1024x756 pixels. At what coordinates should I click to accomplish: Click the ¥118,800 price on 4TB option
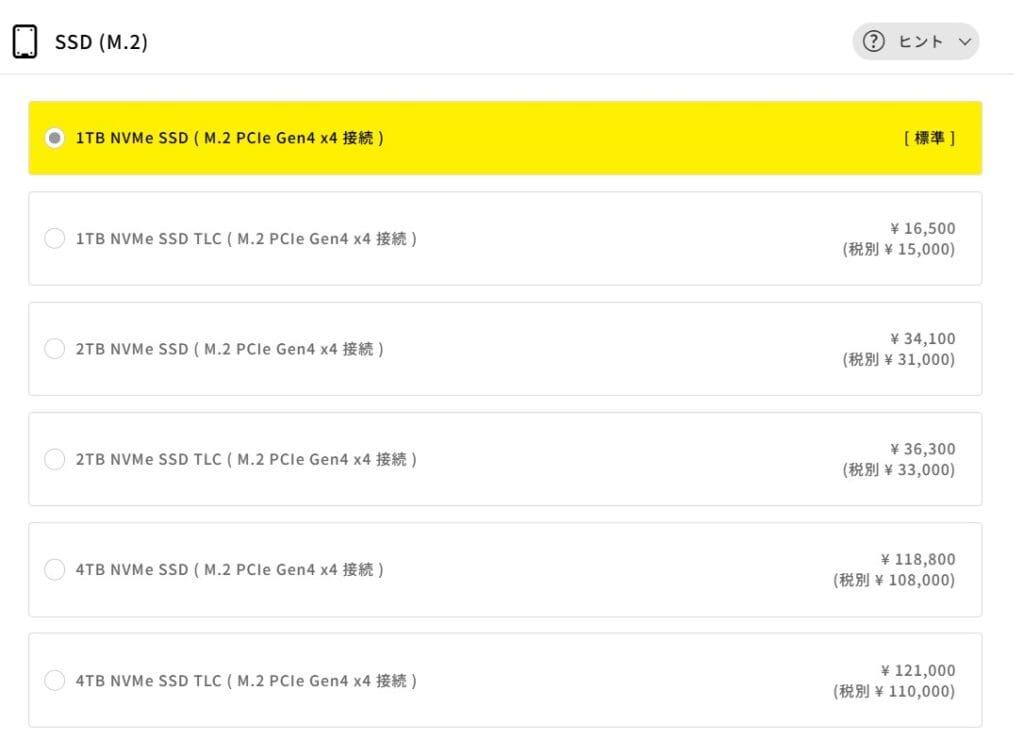click(918, 560)
